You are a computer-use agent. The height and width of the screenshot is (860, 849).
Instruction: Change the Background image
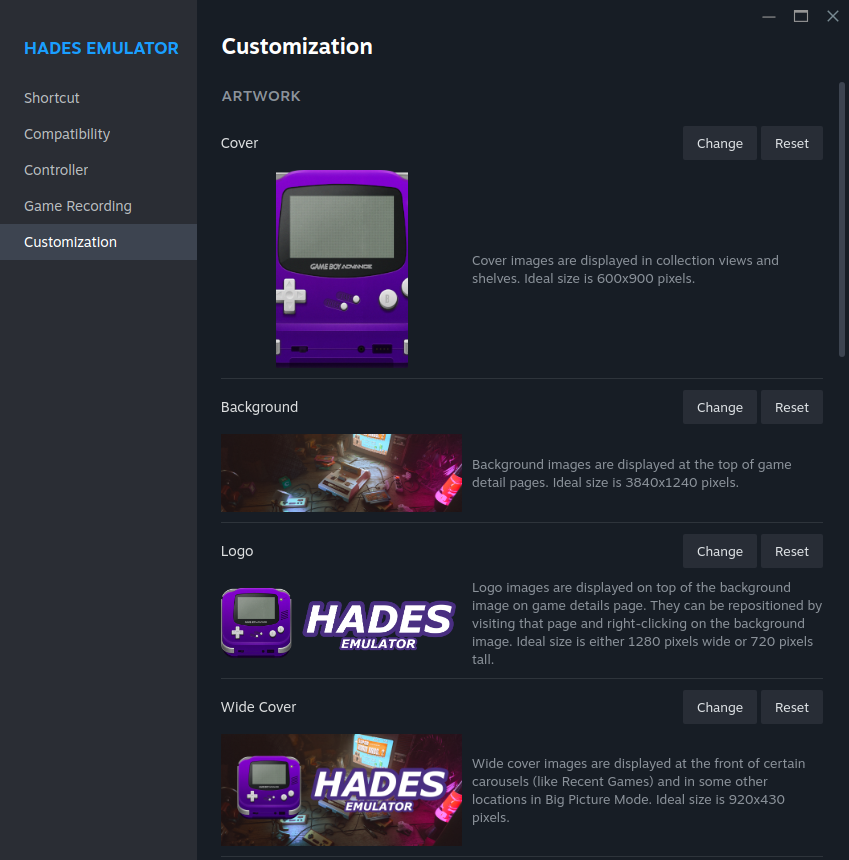[x=719, y=407]
